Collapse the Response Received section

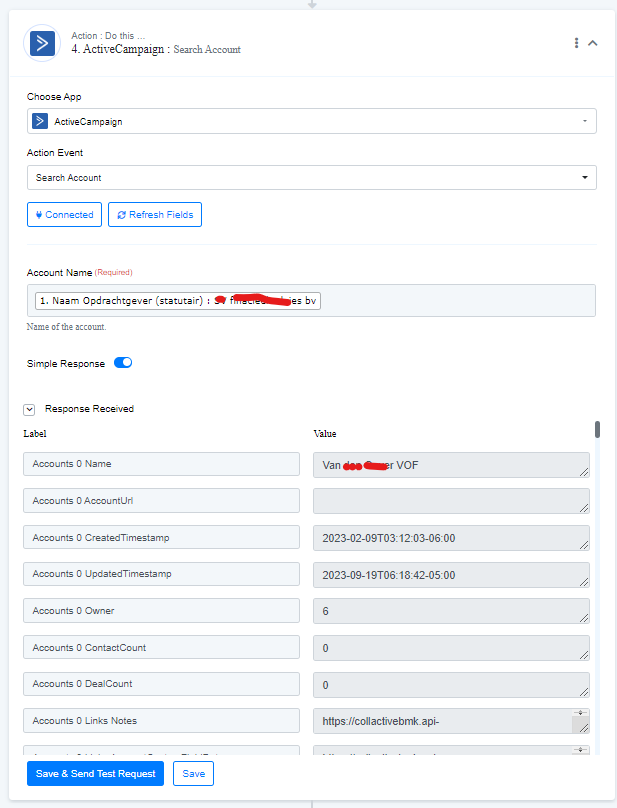pos(29,410)
